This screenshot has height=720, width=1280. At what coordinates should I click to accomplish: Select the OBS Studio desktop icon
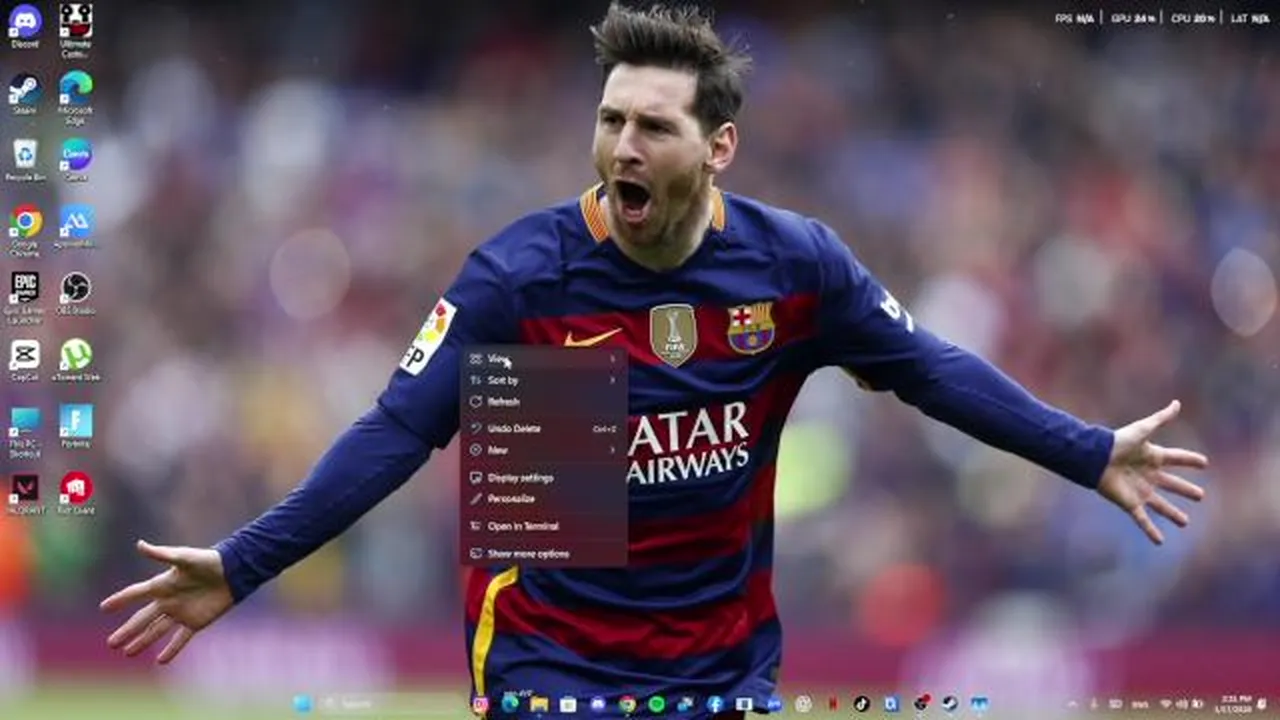tap(75, 293)
